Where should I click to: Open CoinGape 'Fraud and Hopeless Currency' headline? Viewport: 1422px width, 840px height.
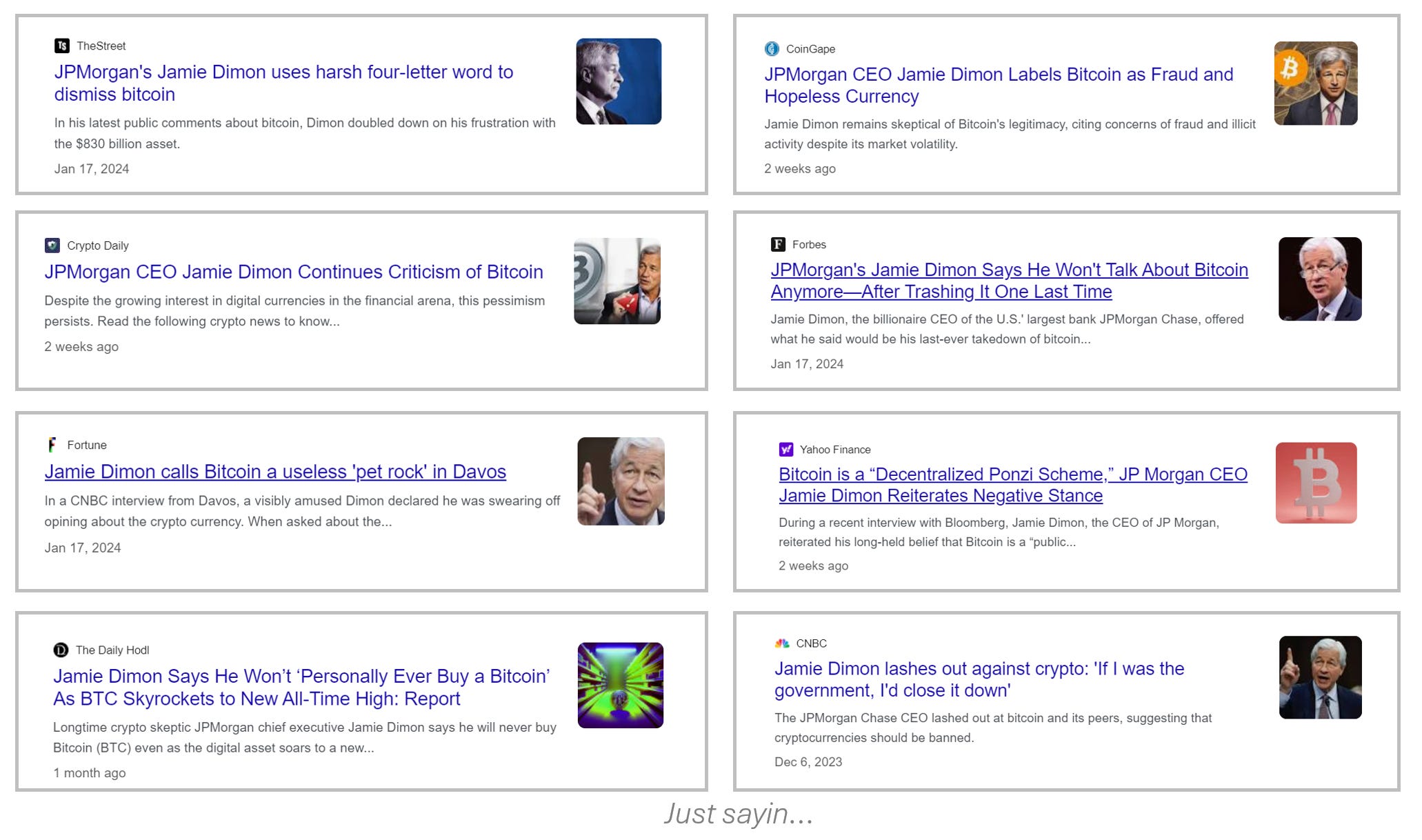[x=999, y=85]
